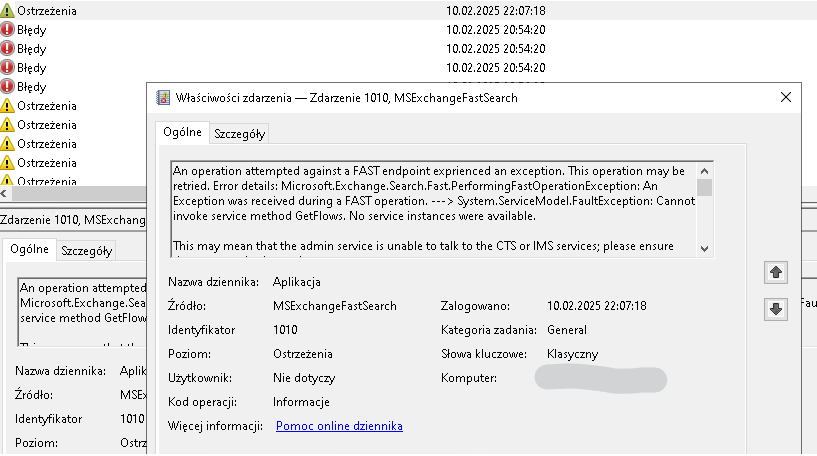Viewport: 817px width, 456px height.
Task: Click the first Ostrzeżenia warning icon below the errors
Action: (8, 105)
